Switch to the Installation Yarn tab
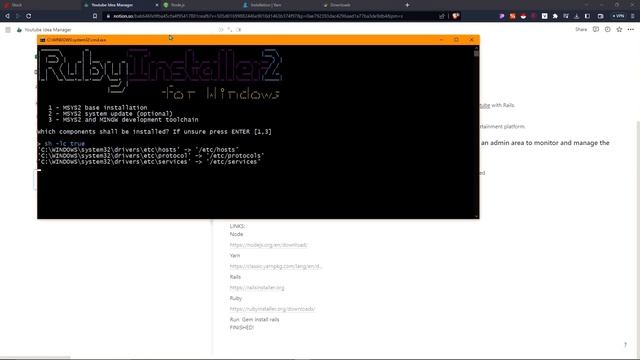Image resolution: width=640 pixels, height=360 pixels. point(280,5)
